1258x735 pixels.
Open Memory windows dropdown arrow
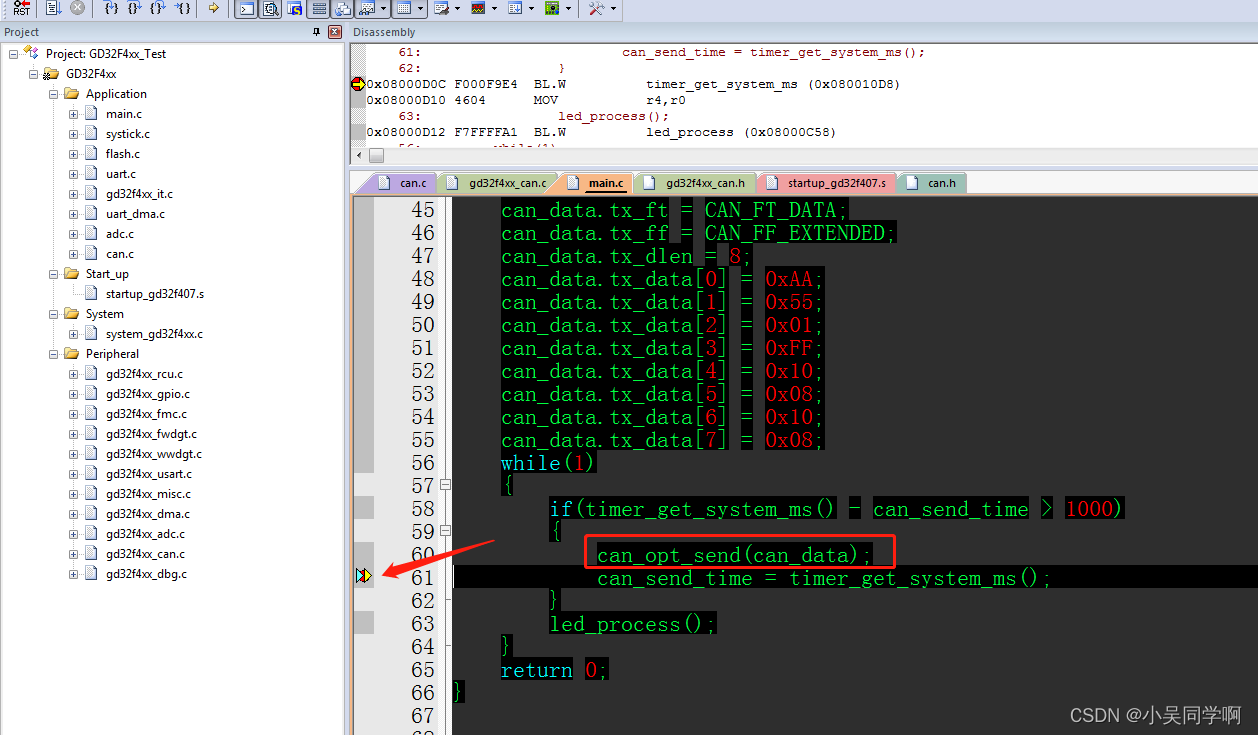[420, 9]
